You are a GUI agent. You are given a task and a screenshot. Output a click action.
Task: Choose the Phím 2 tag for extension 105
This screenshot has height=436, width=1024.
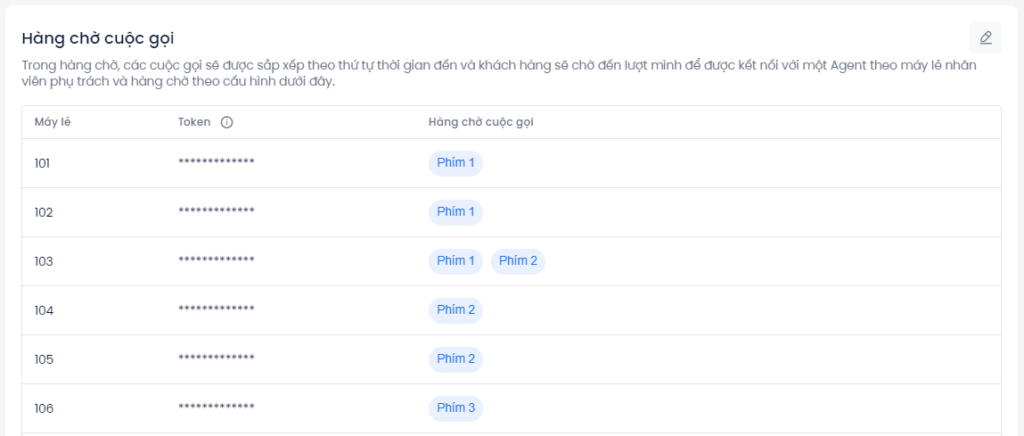[455, 359]
